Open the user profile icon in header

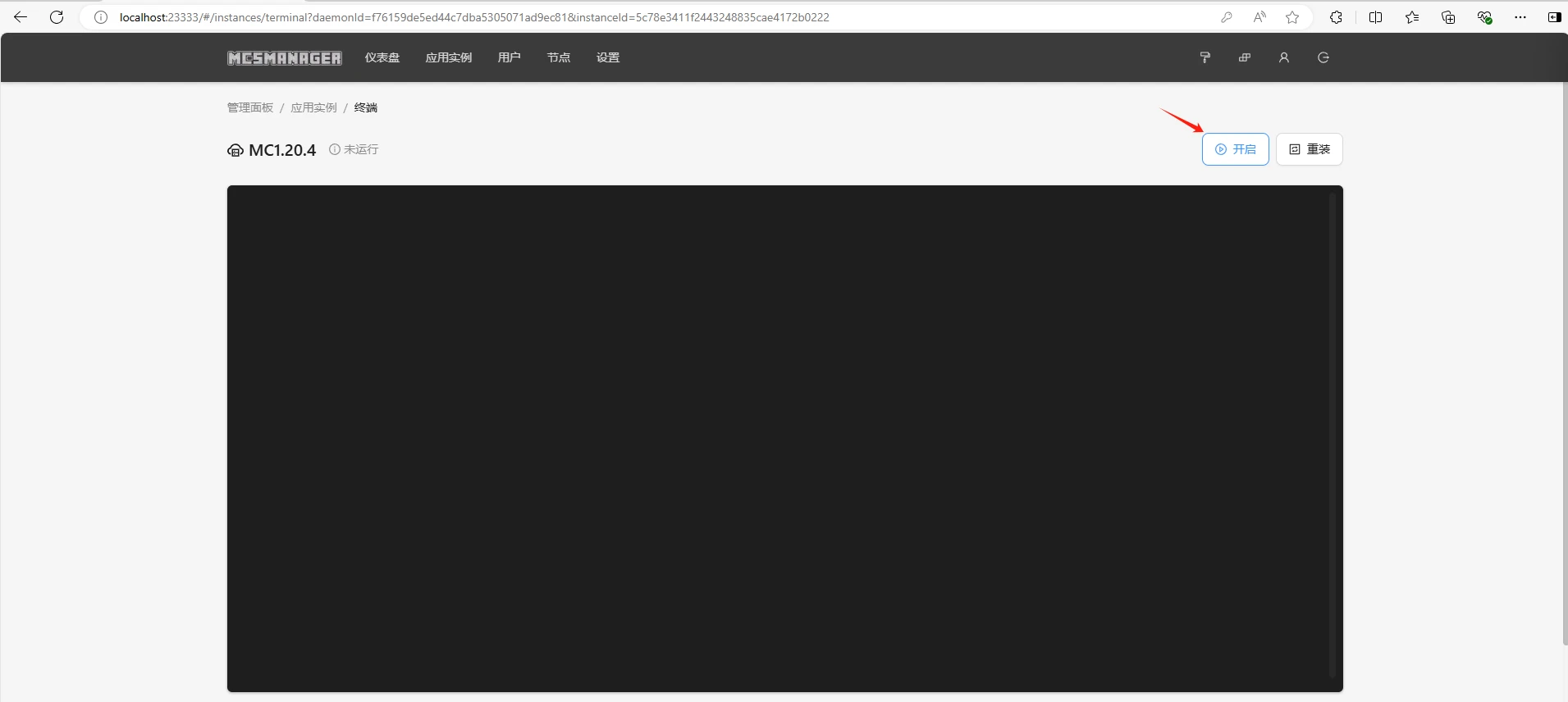[1283, 57]
